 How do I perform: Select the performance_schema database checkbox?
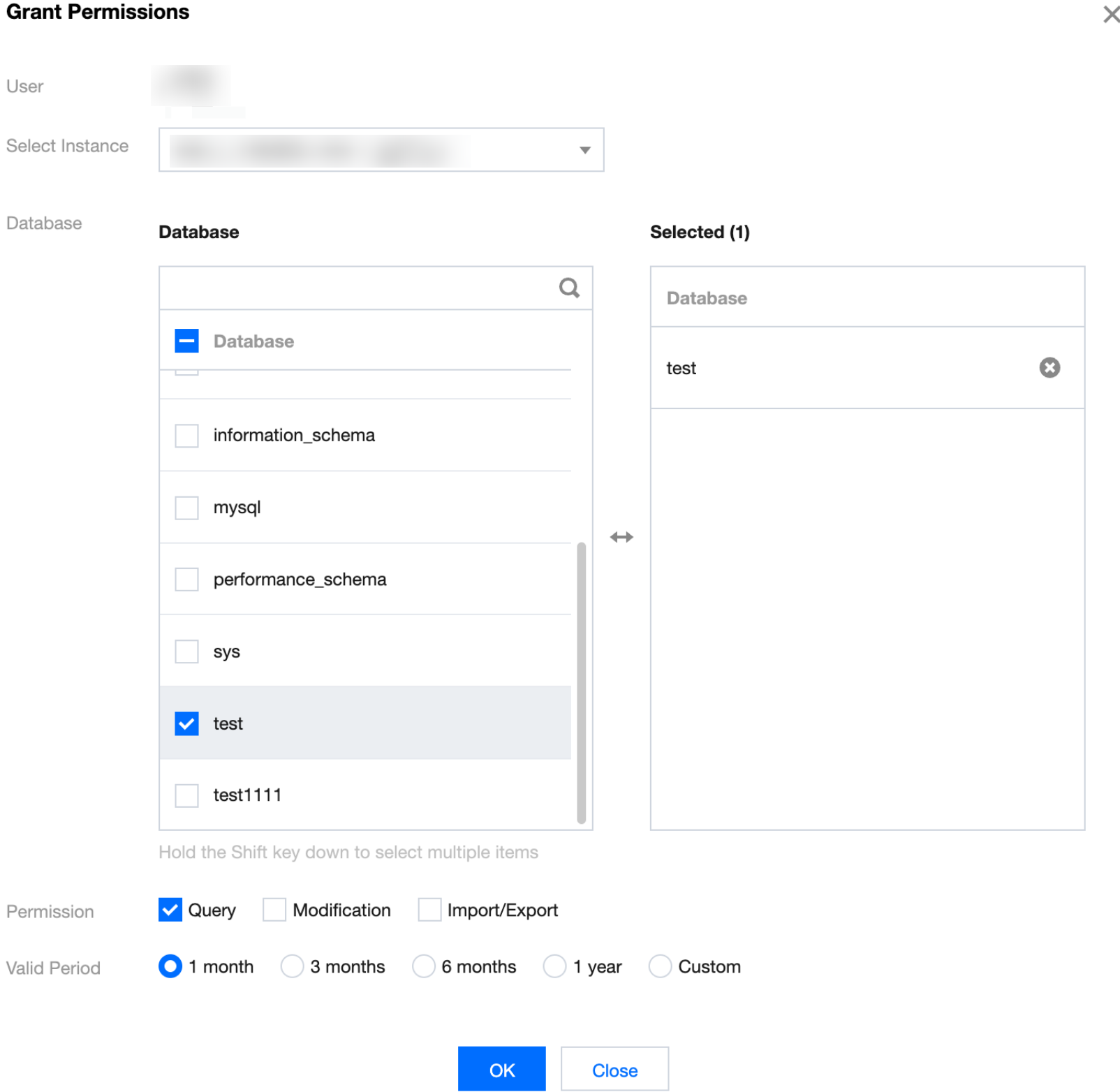pos(186,580)
